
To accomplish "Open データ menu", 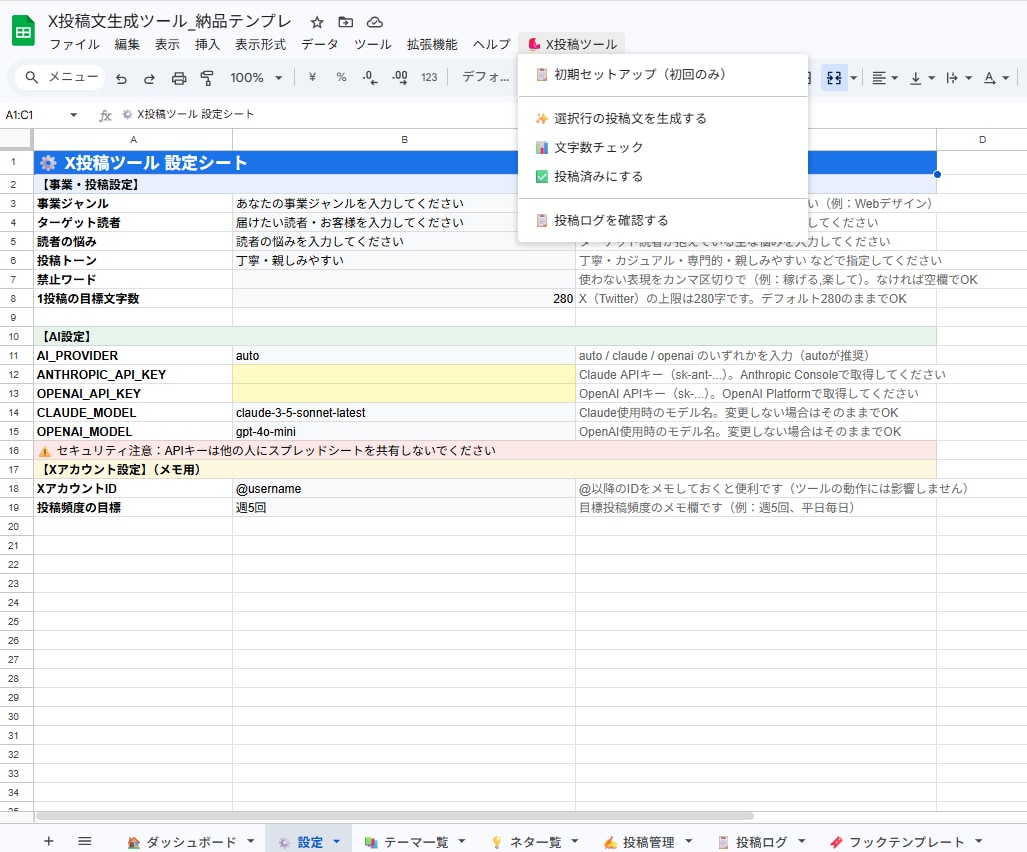I will (320, 45).
